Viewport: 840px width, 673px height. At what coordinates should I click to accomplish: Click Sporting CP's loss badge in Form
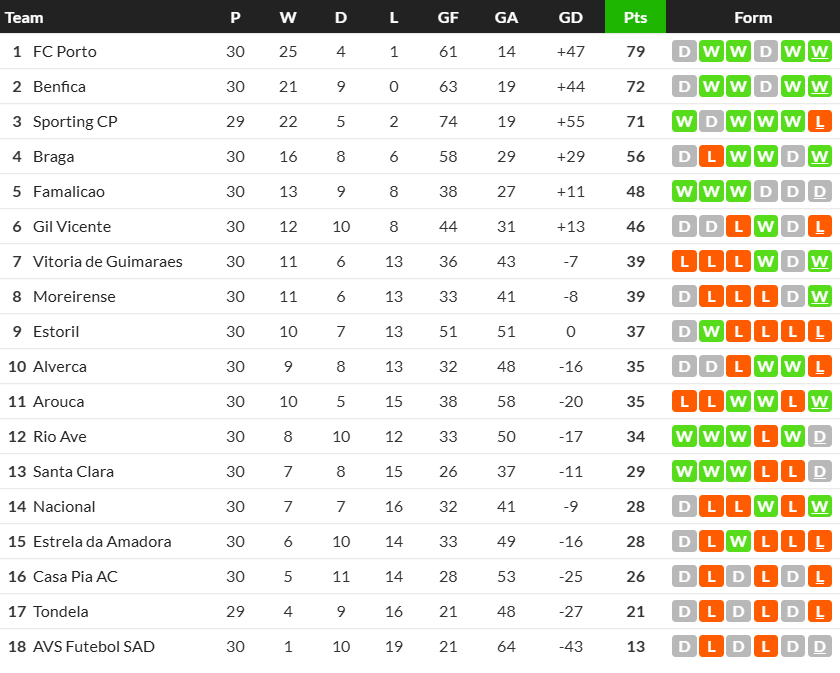(x=820, y=122)
